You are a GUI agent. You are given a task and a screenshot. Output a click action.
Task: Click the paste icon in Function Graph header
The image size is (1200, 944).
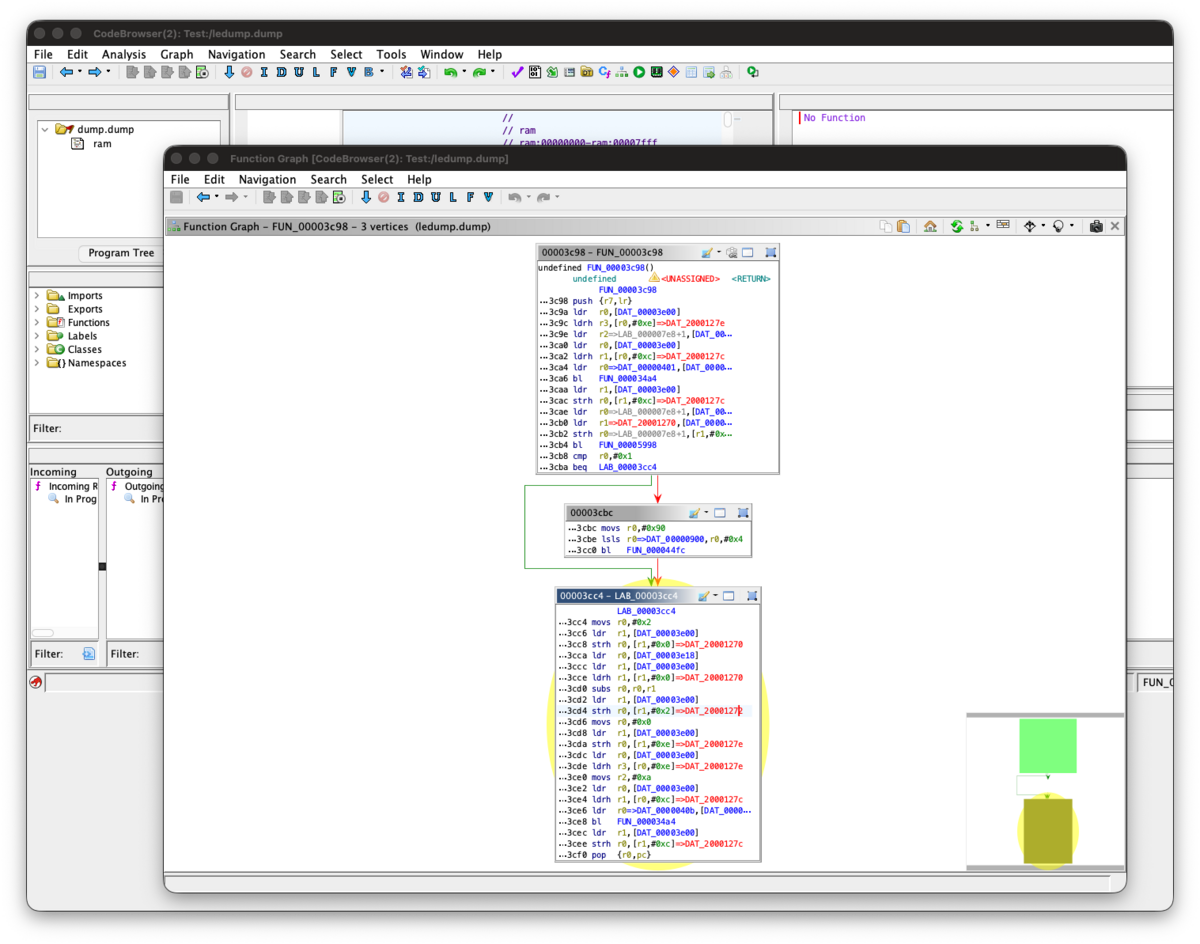coord(904,227)
